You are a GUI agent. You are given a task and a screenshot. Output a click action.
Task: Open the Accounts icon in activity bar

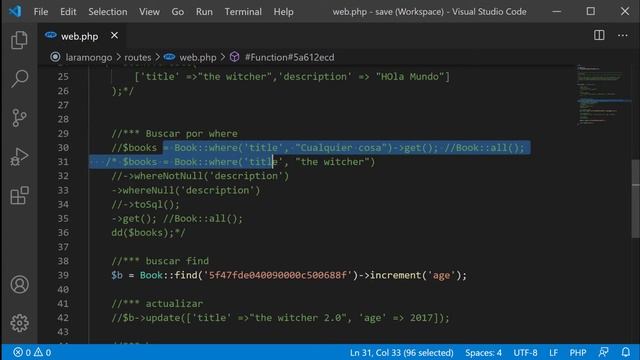pyautogui.click(x=19, y=284)
